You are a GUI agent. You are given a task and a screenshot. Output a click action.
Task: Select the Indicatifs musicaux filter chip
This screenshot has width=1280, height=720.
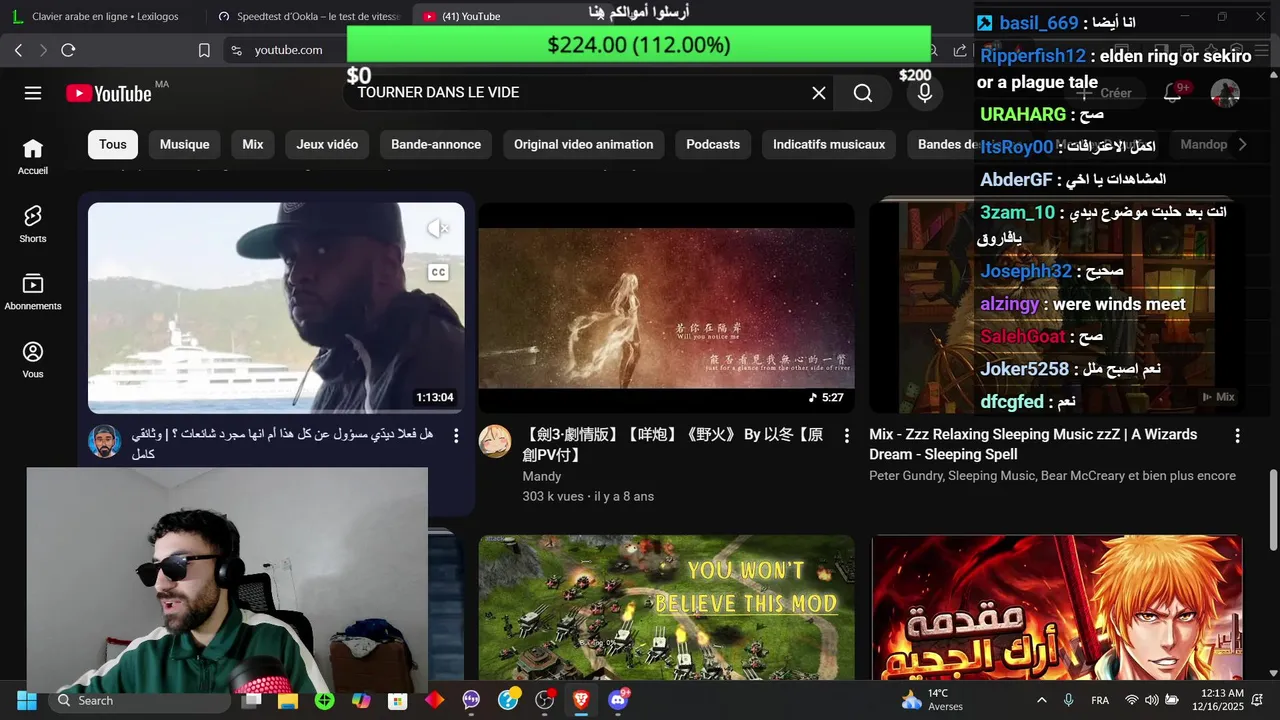pos(829,144)
